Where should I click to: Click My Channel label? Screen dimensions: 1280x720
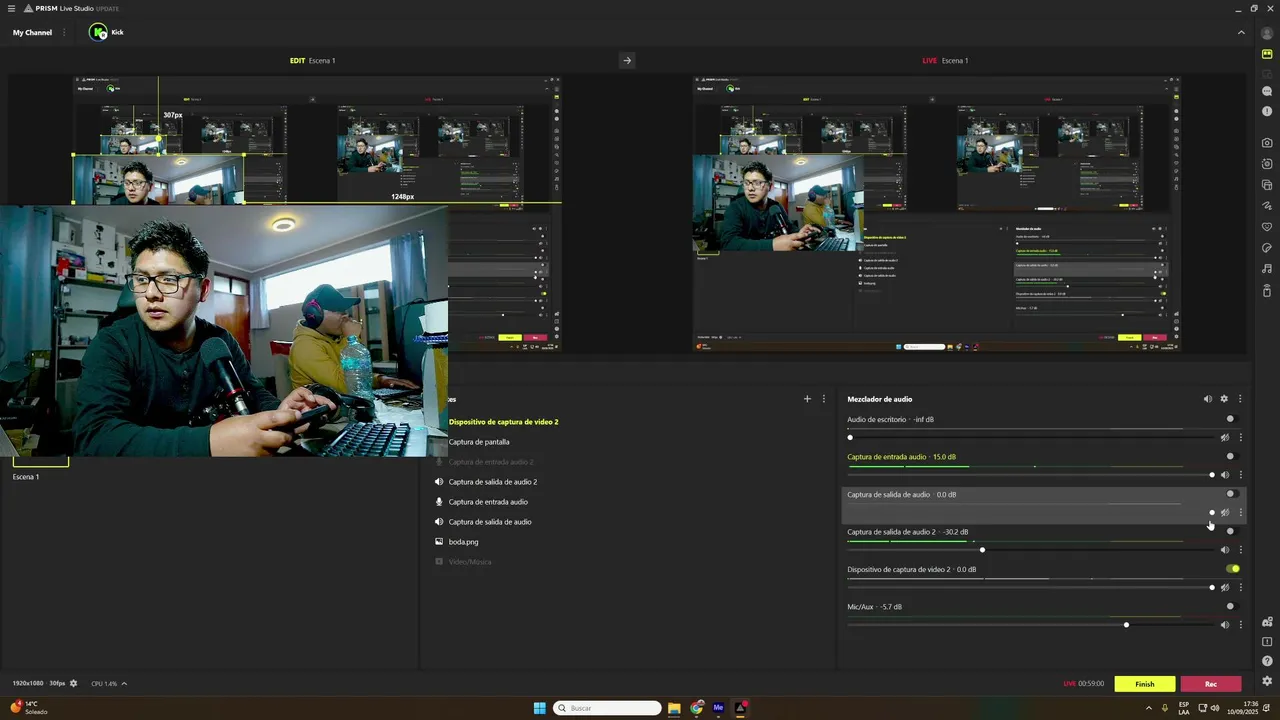[32, 32]
